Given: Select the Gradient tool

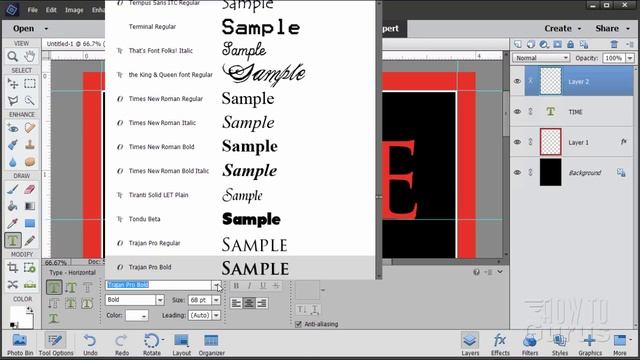Looking at the screenshot, I should point(29,206).
